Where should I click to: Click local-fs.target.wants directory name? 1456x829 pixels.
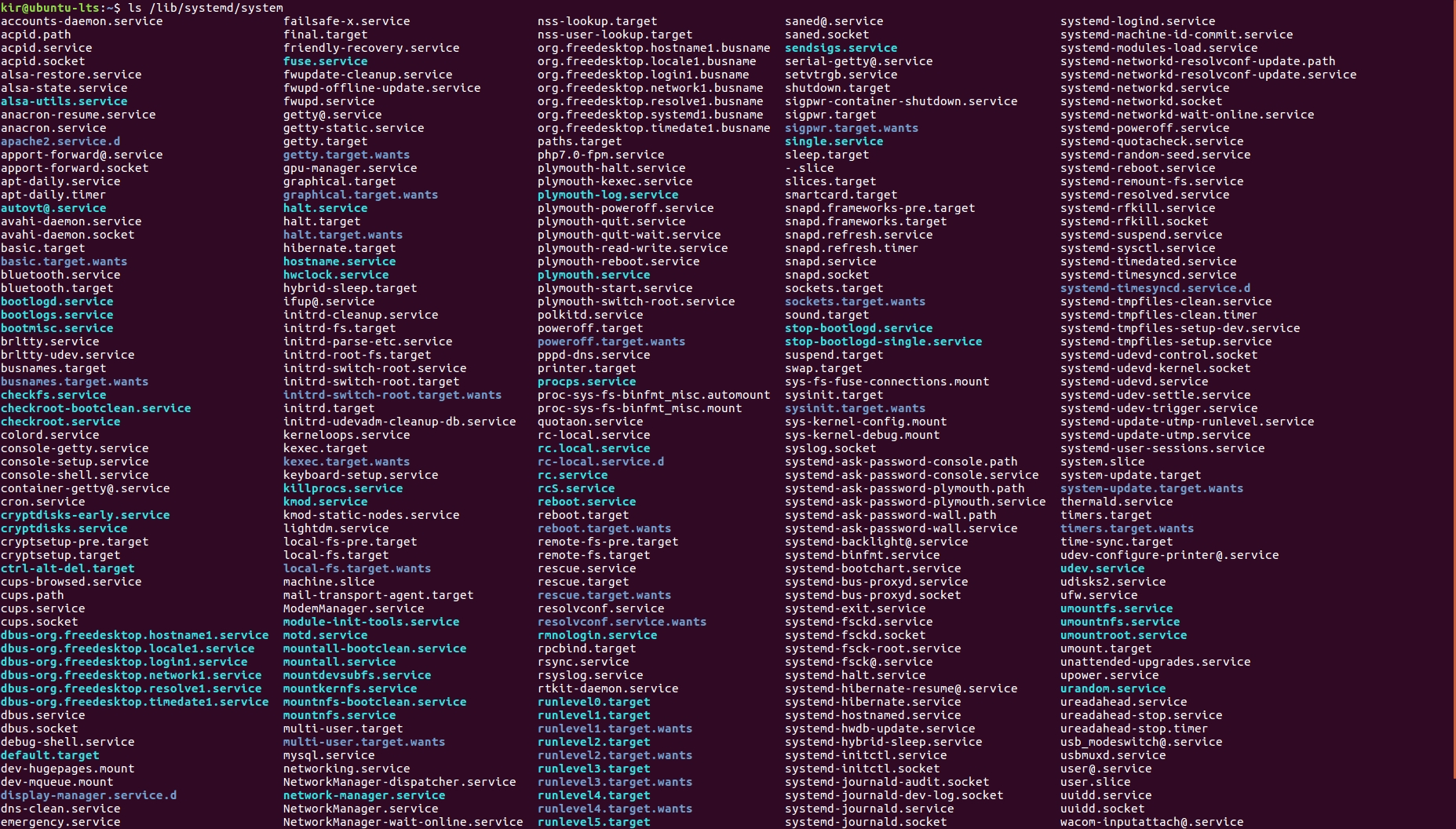coord(357,568)
